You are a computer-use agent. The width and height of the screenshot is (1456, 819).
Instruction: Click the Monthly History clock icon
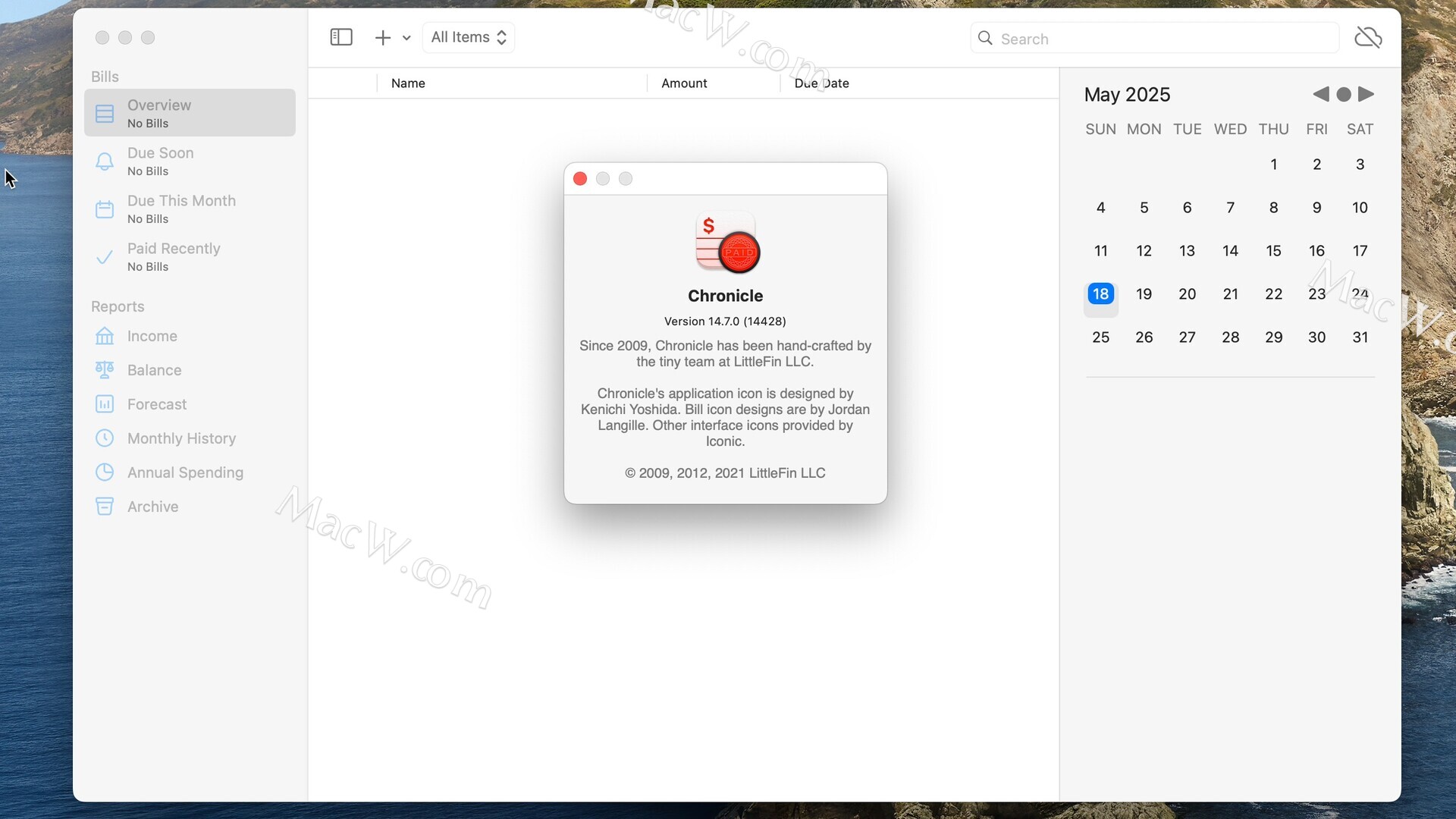tap(105, 438)
